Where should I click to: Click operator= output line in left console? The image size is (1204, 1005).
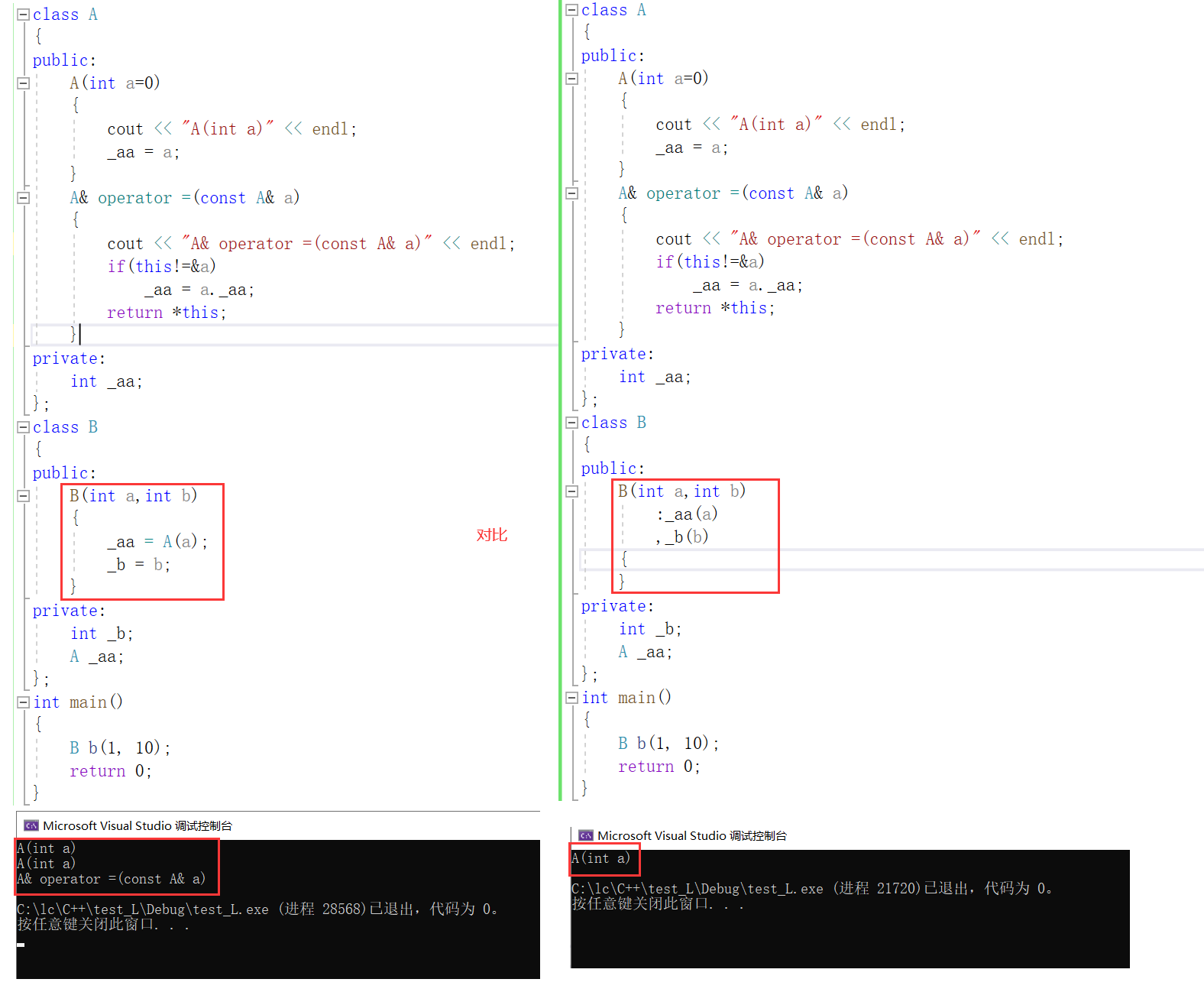tap(112, 879)
